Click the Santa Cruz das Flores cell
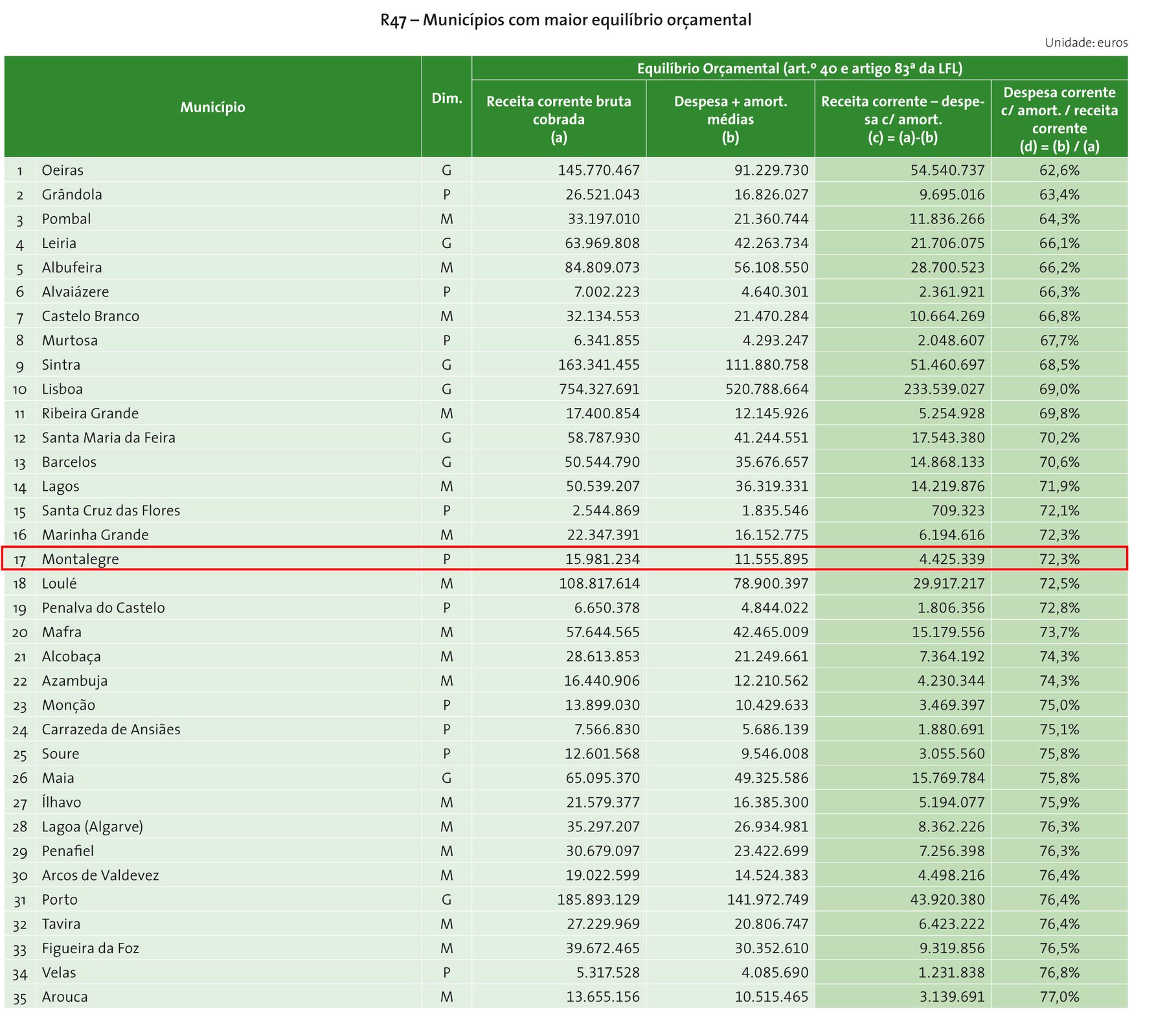 pos(111,510)
